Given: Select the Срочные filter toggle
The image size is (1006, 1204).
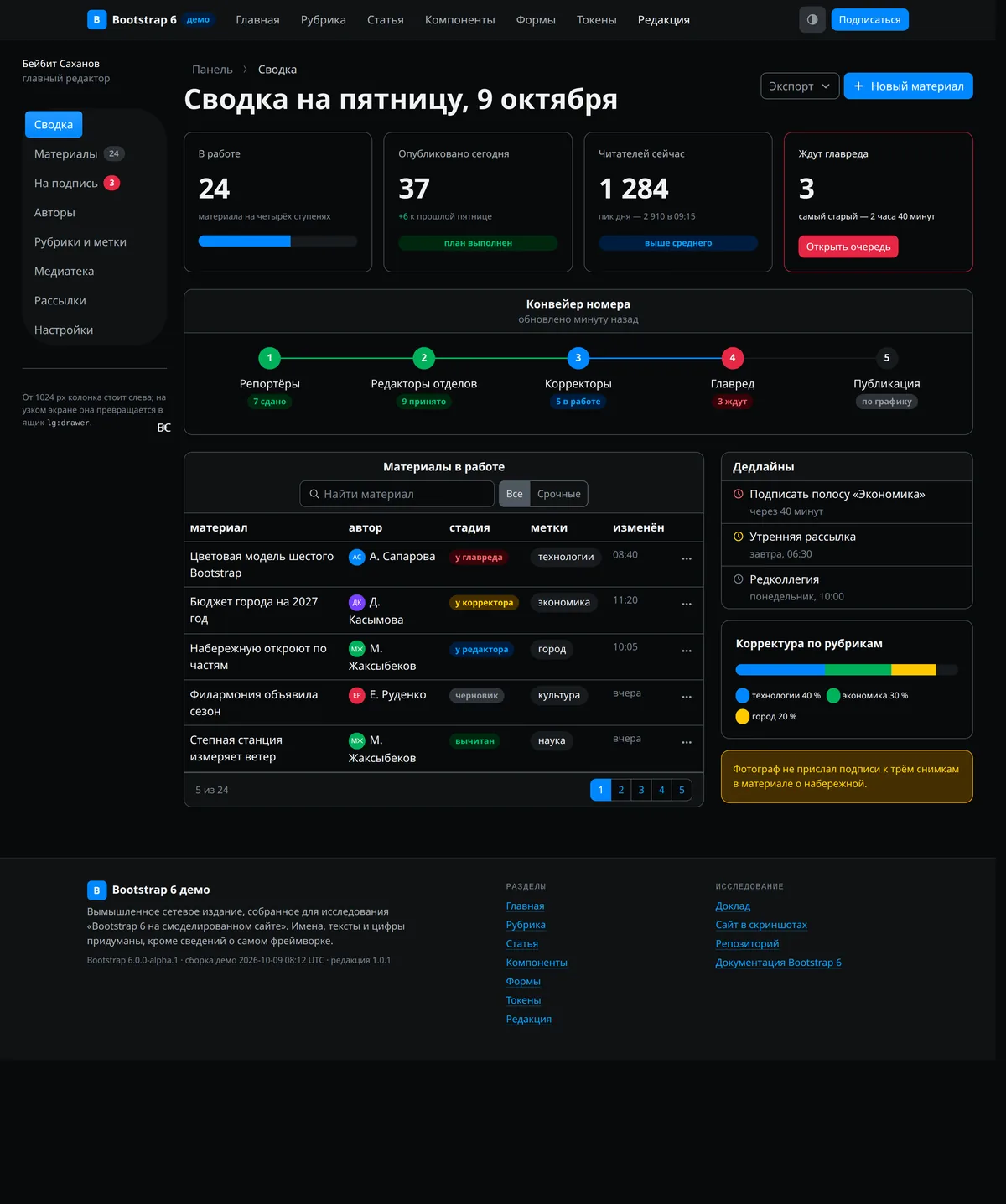Looking at the screenshot, I should click(x=558, y=494).
